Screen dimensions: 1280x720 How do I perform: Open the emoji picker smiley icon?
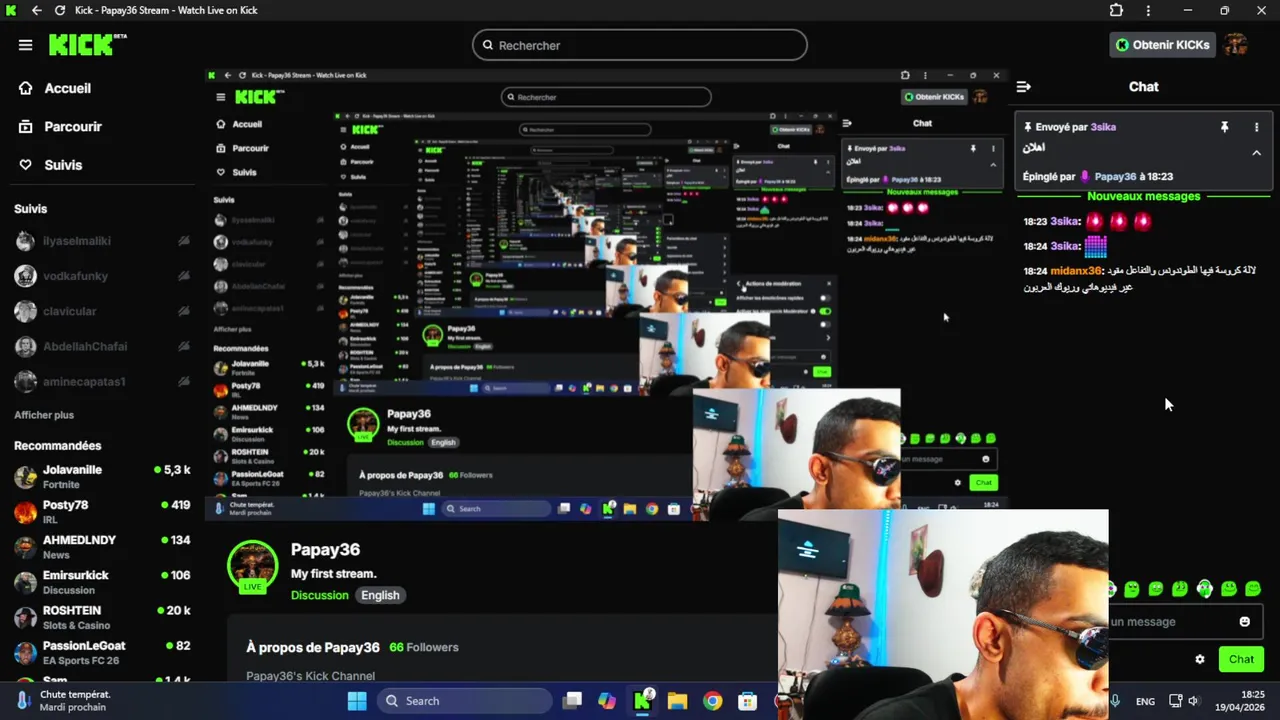click(1244, 622)
